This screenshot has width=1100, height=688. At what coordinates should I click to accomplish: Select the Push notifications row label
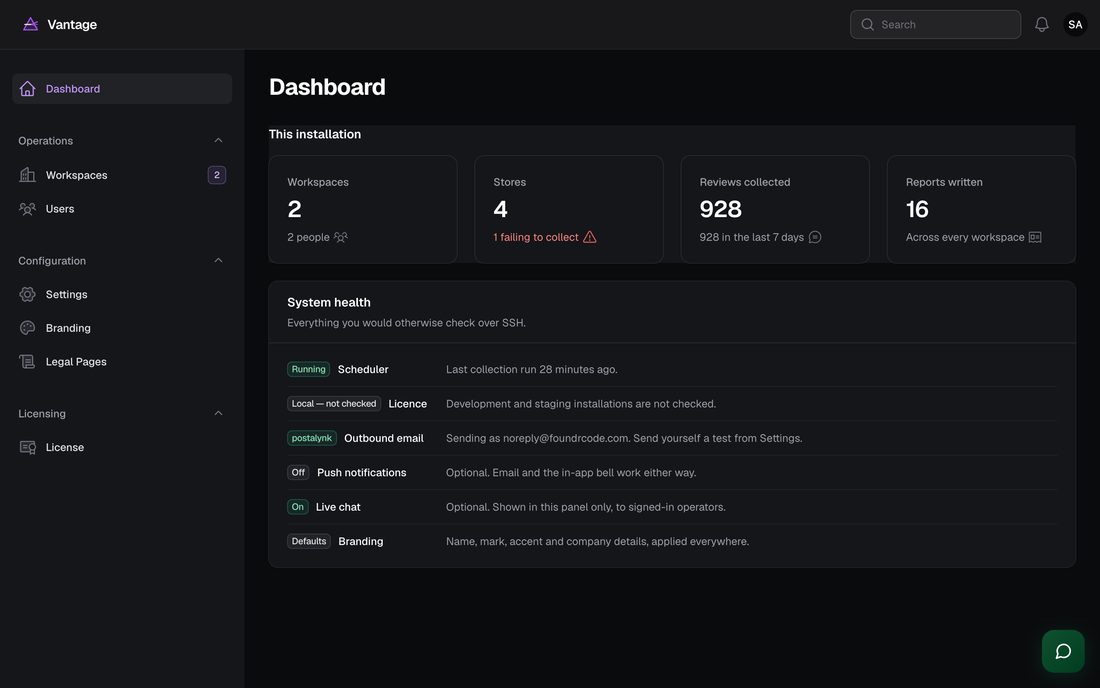[x=361, y=472]
